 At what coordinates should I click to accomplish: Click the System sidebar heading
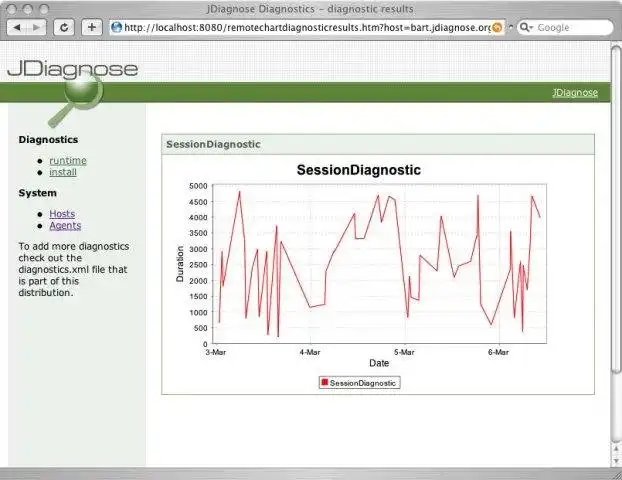(x=38, y=193)
